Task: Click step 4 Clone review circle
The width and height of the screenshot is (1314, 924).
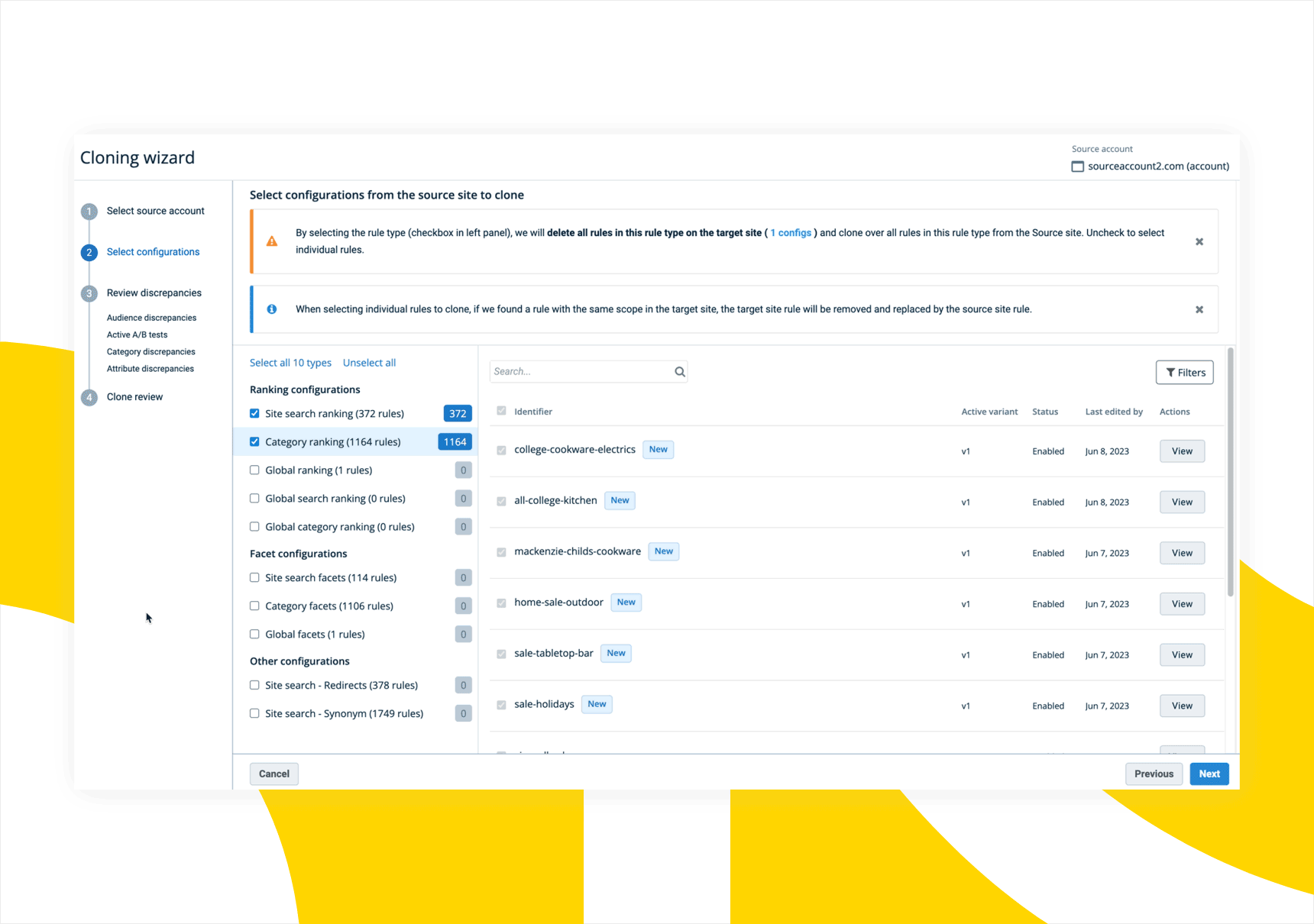Action: pos(89,397)
